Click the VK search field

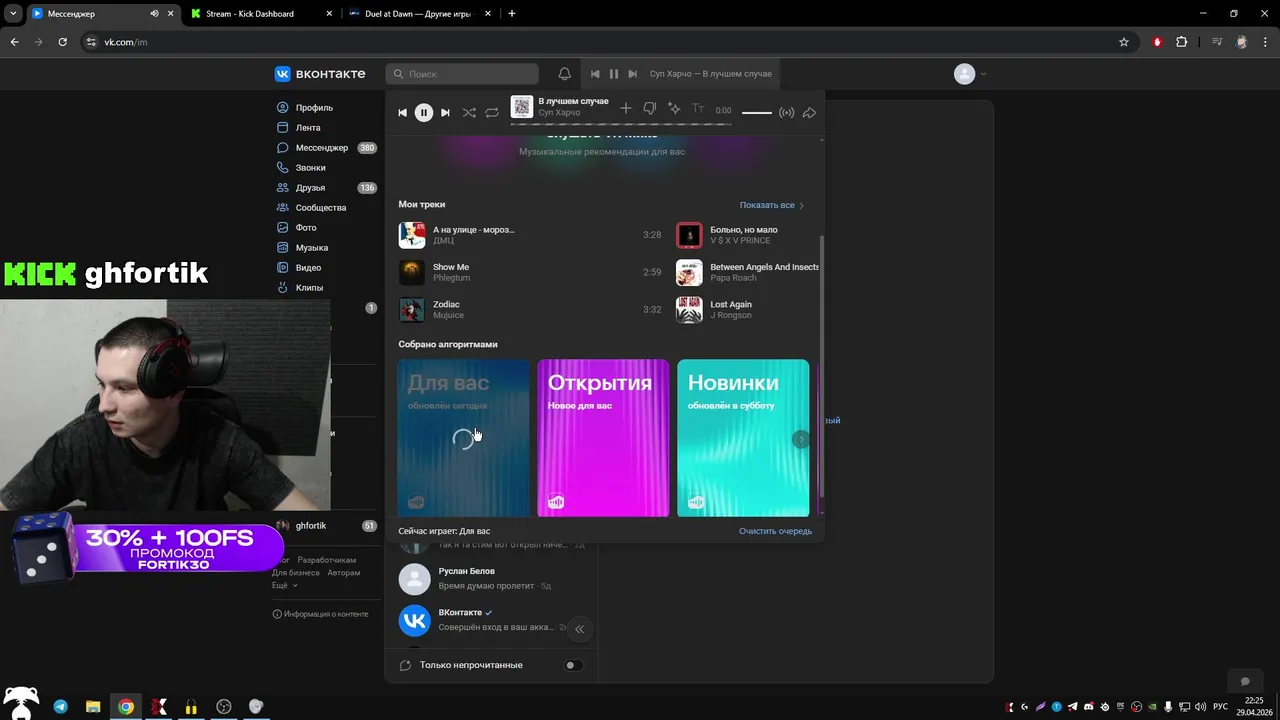point(462,74)
